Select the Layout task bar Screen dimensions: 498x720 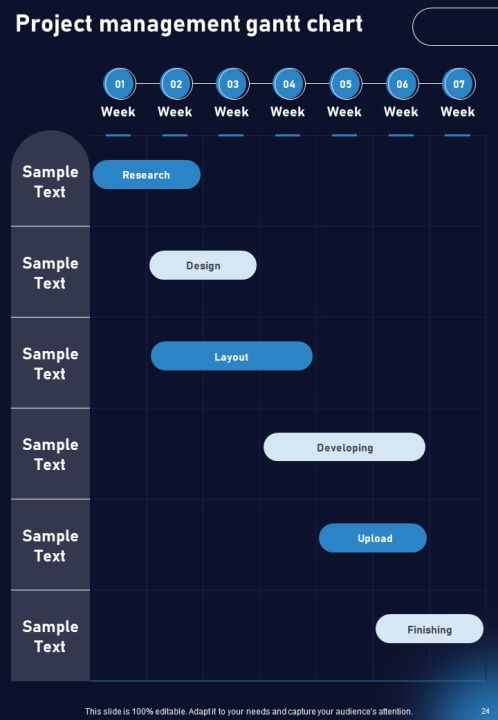click(x=231, y=356)
